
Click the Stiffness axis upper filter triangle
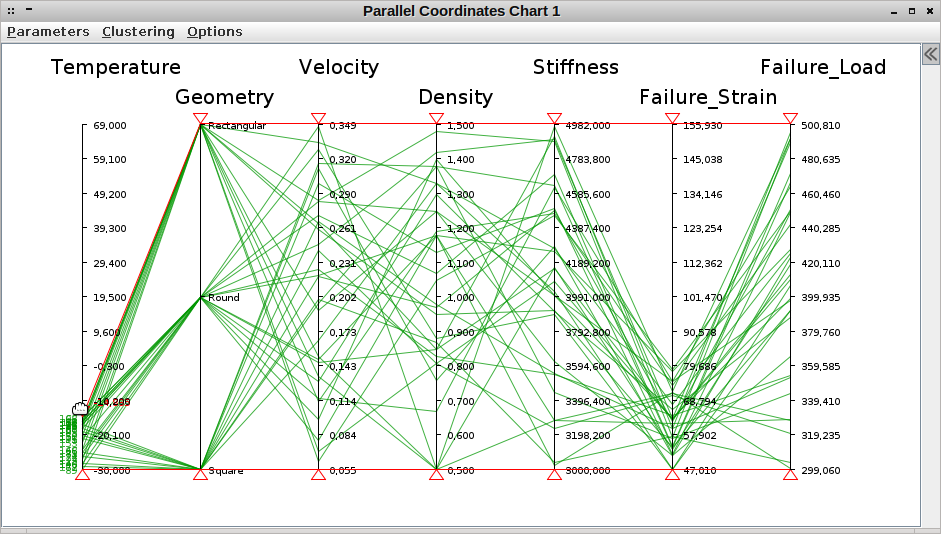[555, 118]
